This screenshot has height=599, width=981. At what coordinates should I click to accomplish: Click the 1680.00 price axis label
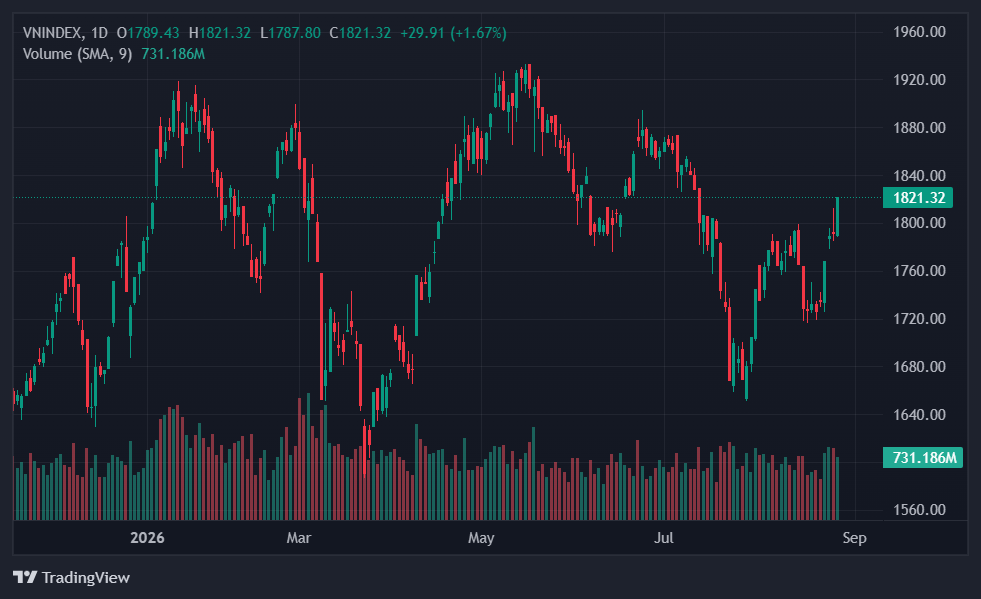tap(919, 366)
